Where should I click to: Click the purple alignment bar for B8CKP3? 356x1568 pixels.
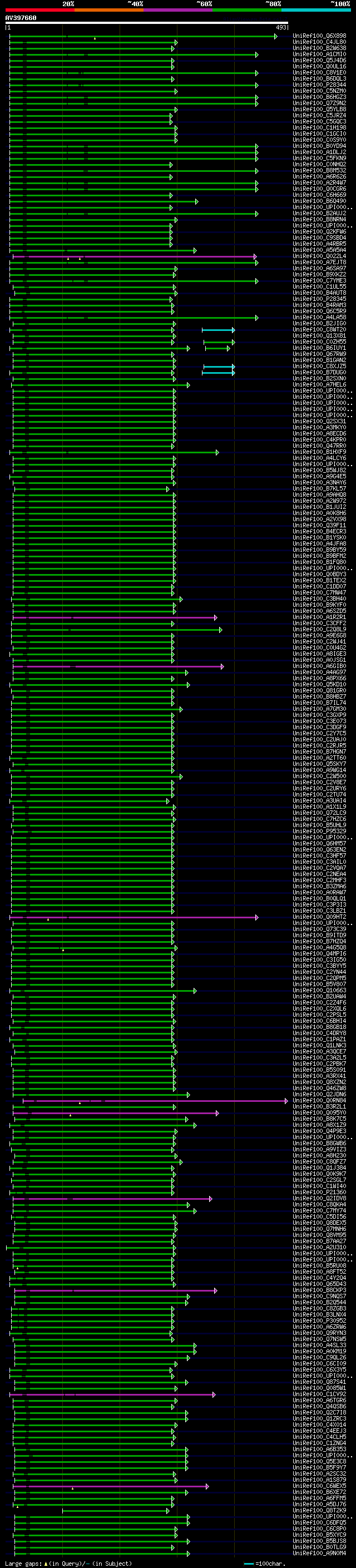click(x=116, y=1290)
